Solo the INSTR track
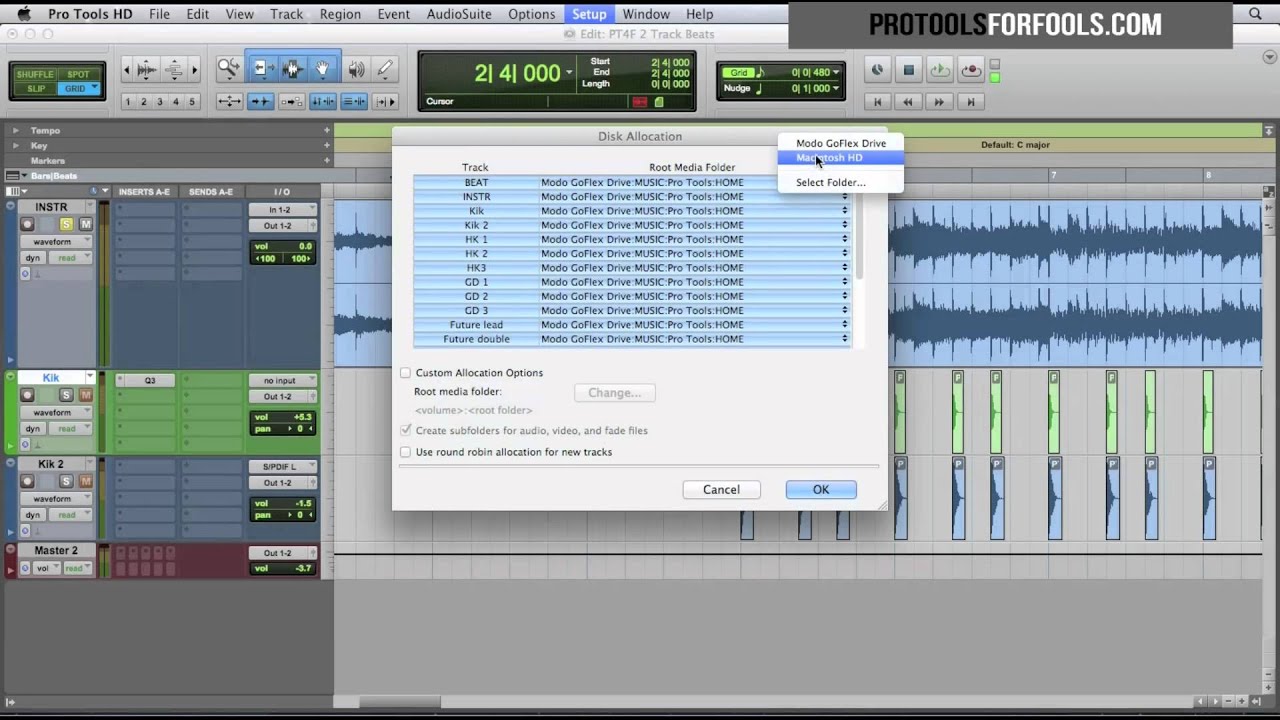 click(x=67, y=225)
